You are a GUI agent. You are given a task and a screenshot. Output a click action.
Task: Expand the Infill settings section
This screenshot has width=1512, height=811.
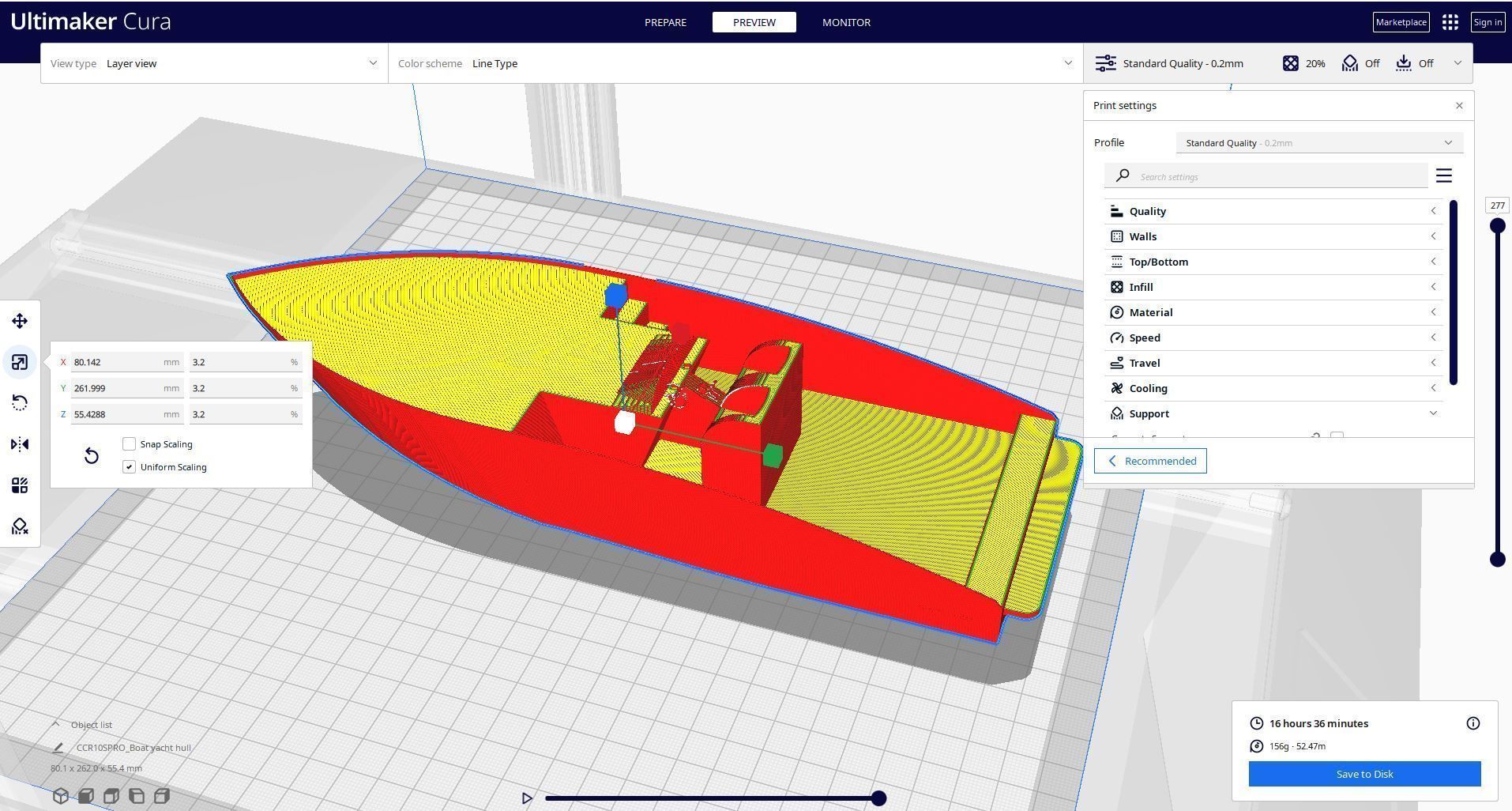[1273, 287]
